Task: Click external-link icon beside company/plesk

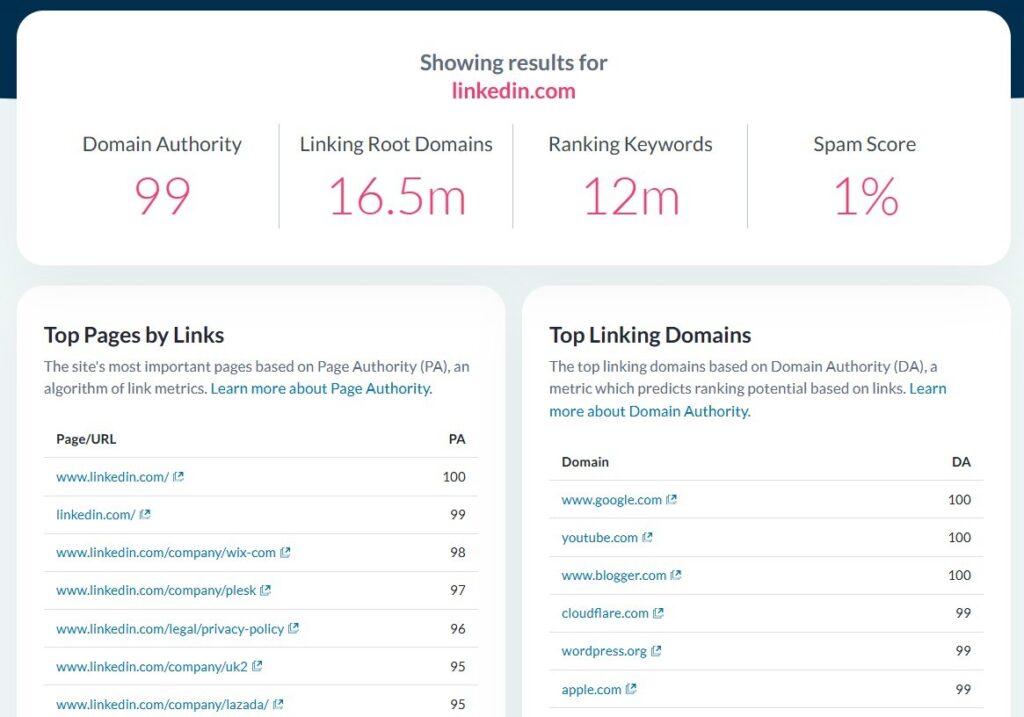Action: [x=265, y=591]
